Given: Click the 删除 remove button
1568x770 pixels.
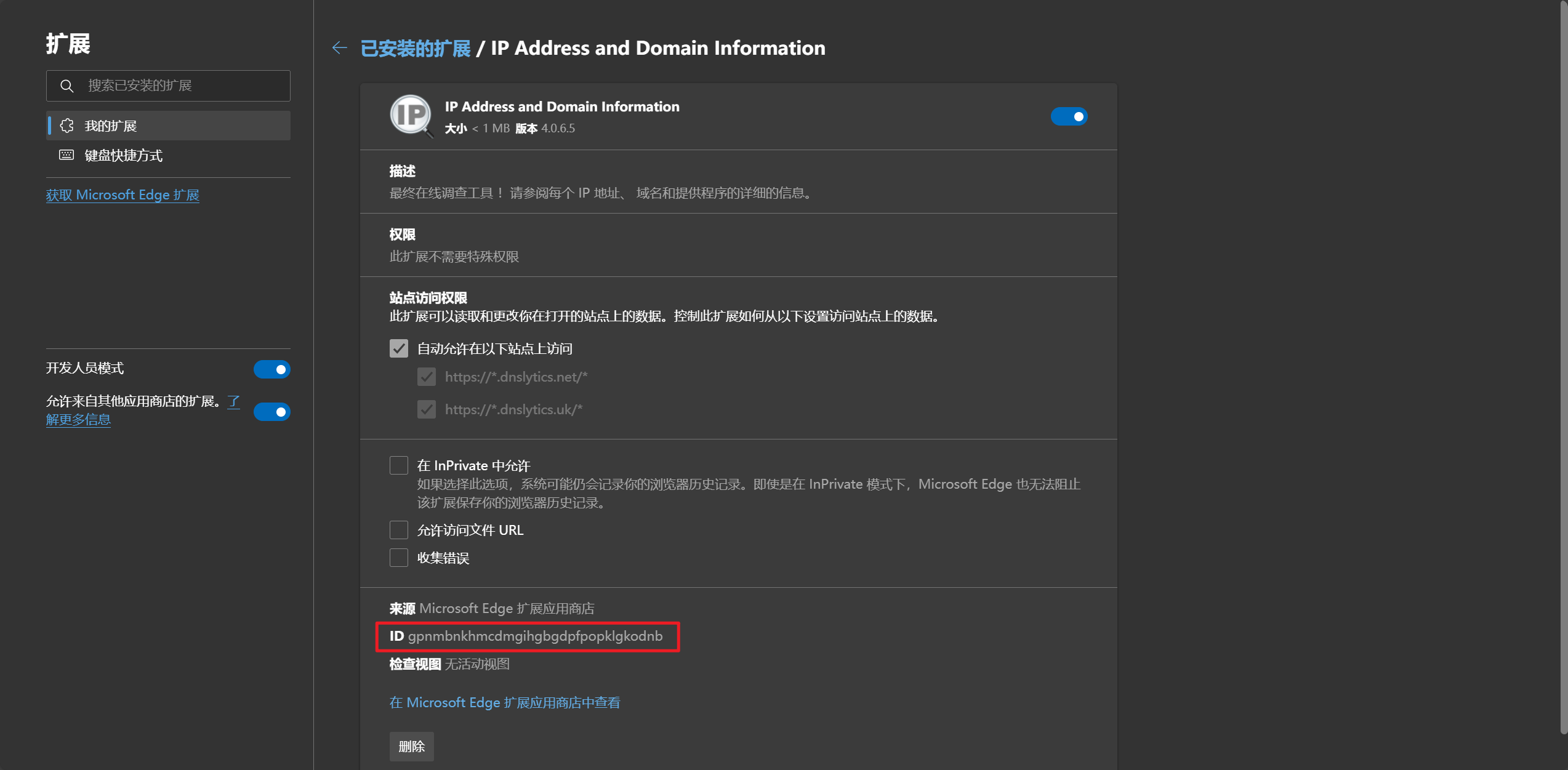Looking at the screenshot, I should (412, 747).
